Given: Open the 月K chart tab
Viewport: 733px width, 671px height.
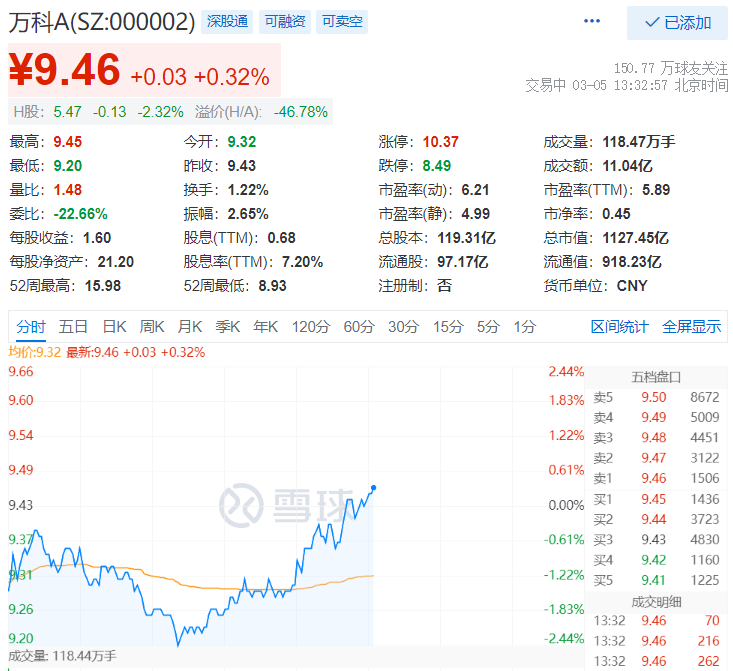Looking at the screenshot, I should pos(190,326).
